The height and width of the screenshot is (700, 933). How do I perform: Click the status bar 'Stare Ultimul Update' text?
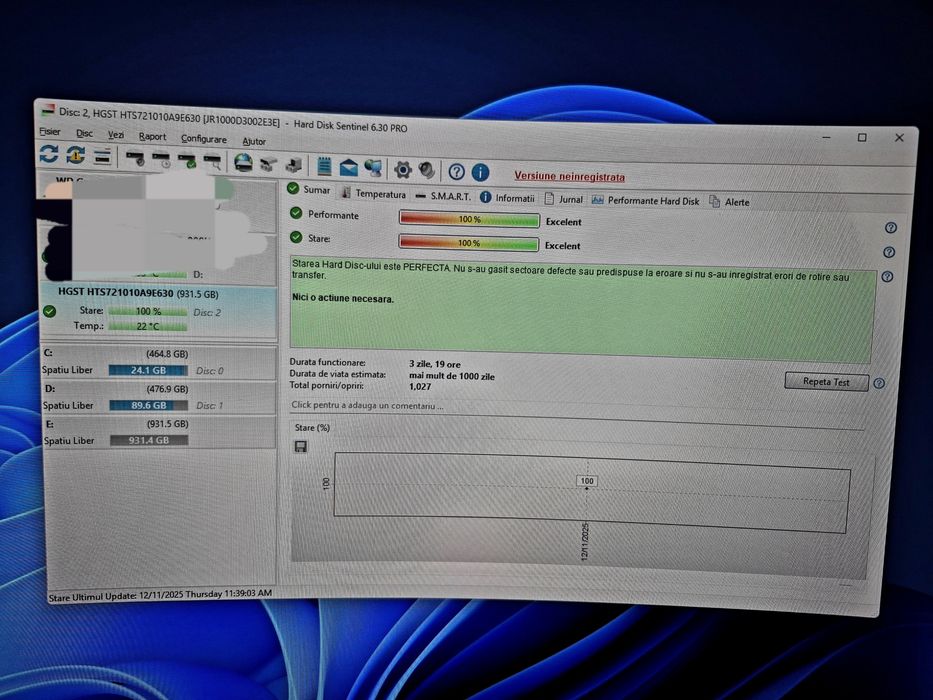point(160,595)
